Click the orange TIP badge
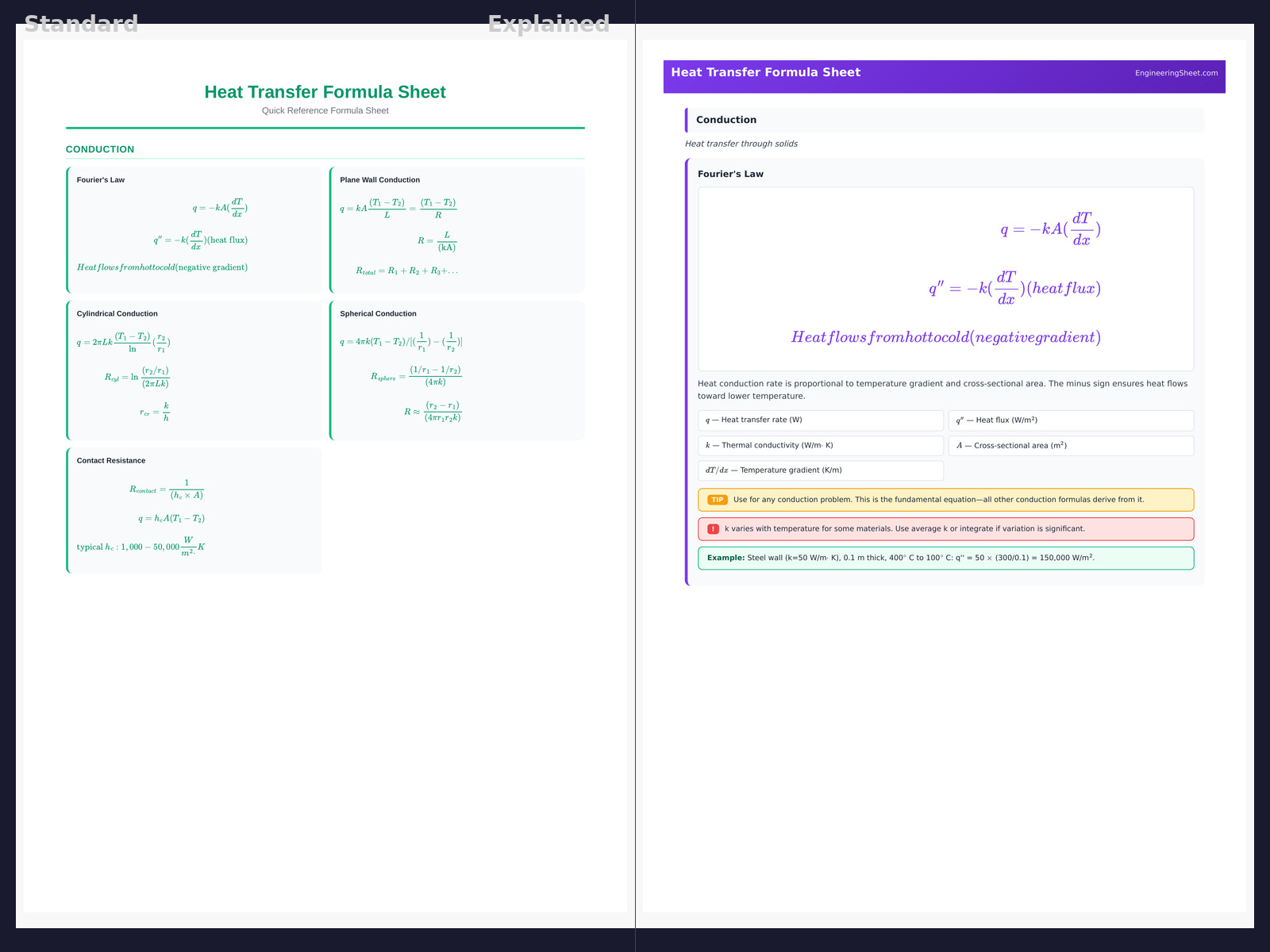Viewport: 1270px width, 952px height. click(x=717, y=500)
